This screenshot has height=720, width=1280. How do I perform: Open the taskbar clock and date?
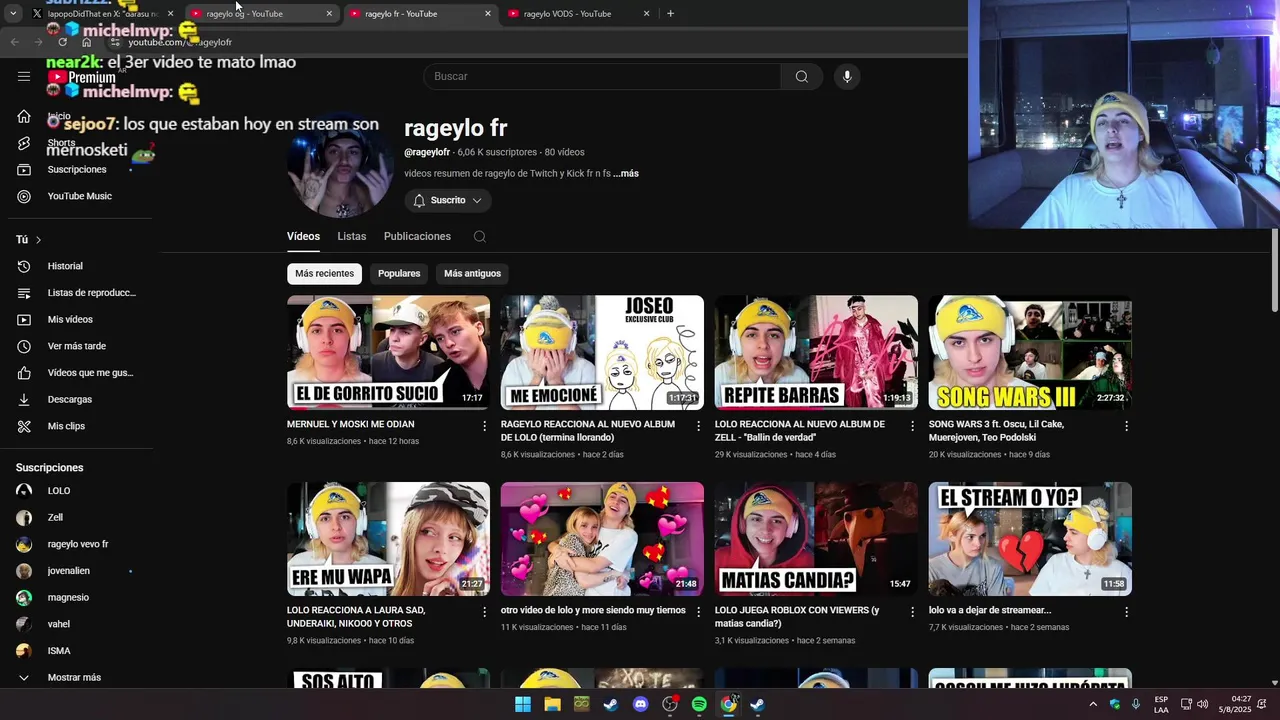pyautogui.click(x=1235, y=704)
